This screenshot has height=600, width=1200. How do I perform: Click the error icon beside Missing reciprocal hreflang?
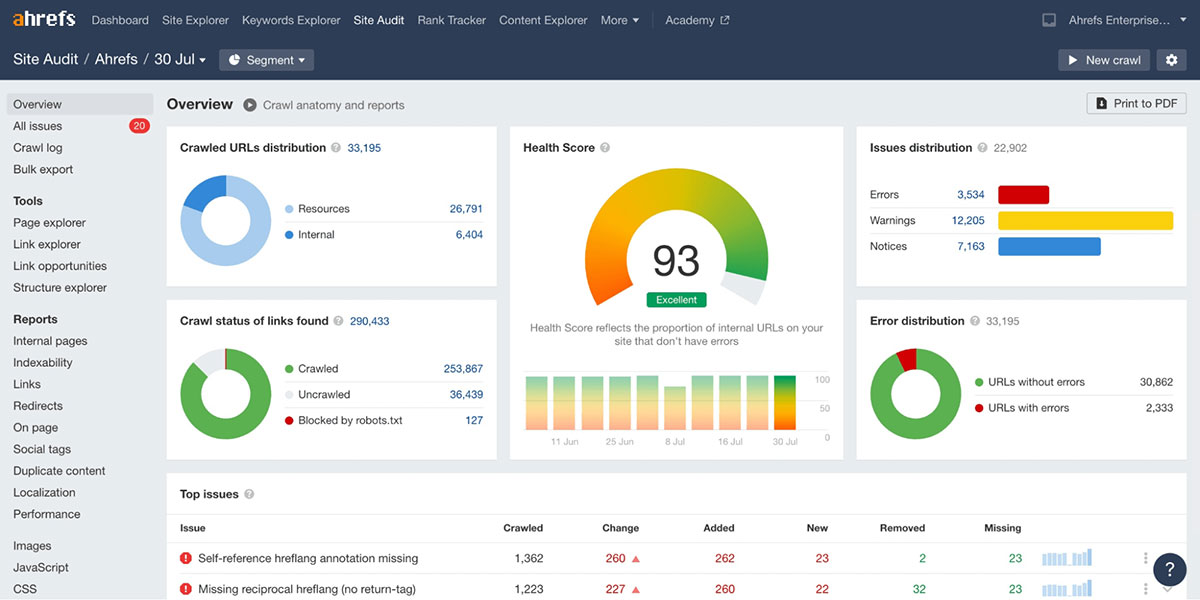click(x=184, y=588)
